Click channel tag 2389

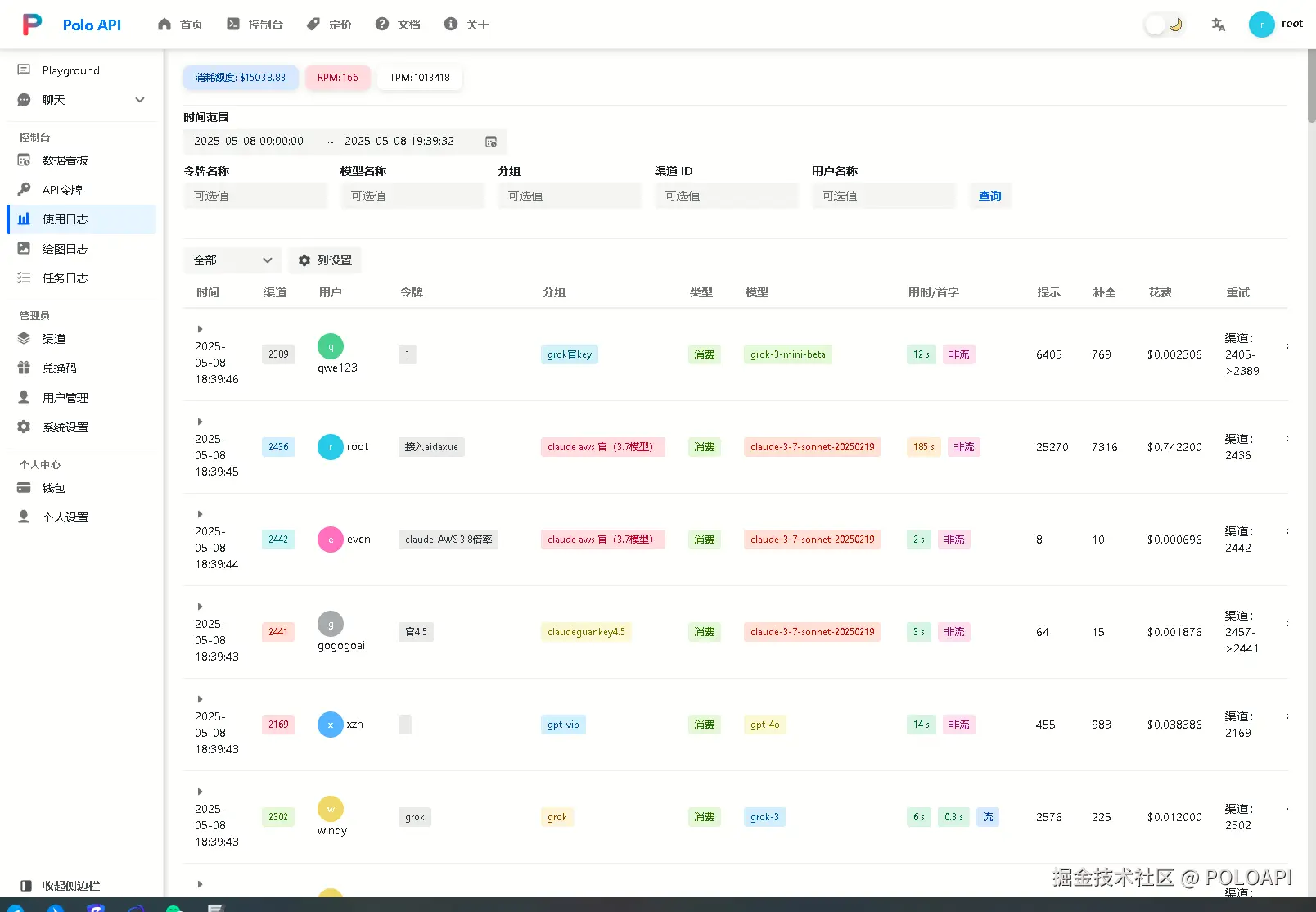pos(278,354)
